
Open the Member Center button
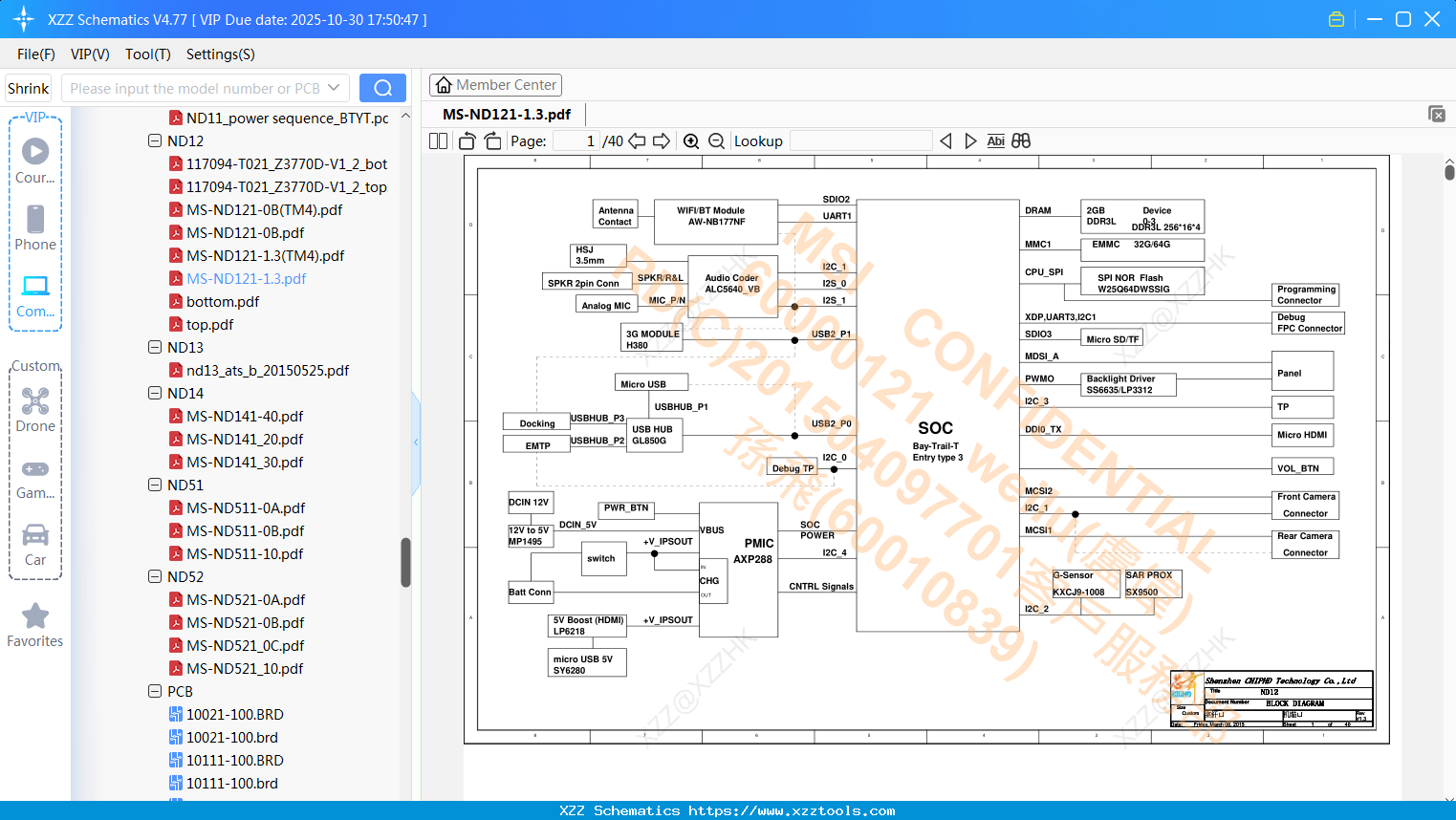[495, 85]
